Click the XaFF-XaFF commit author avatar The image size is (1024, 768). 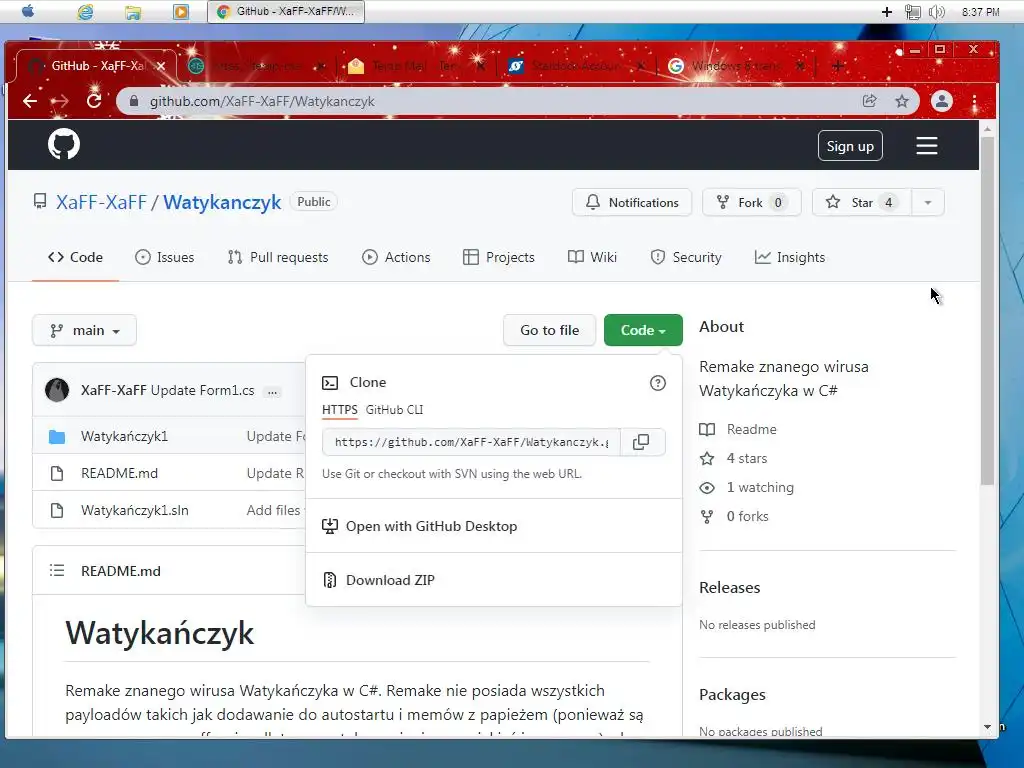click(57, 390)
